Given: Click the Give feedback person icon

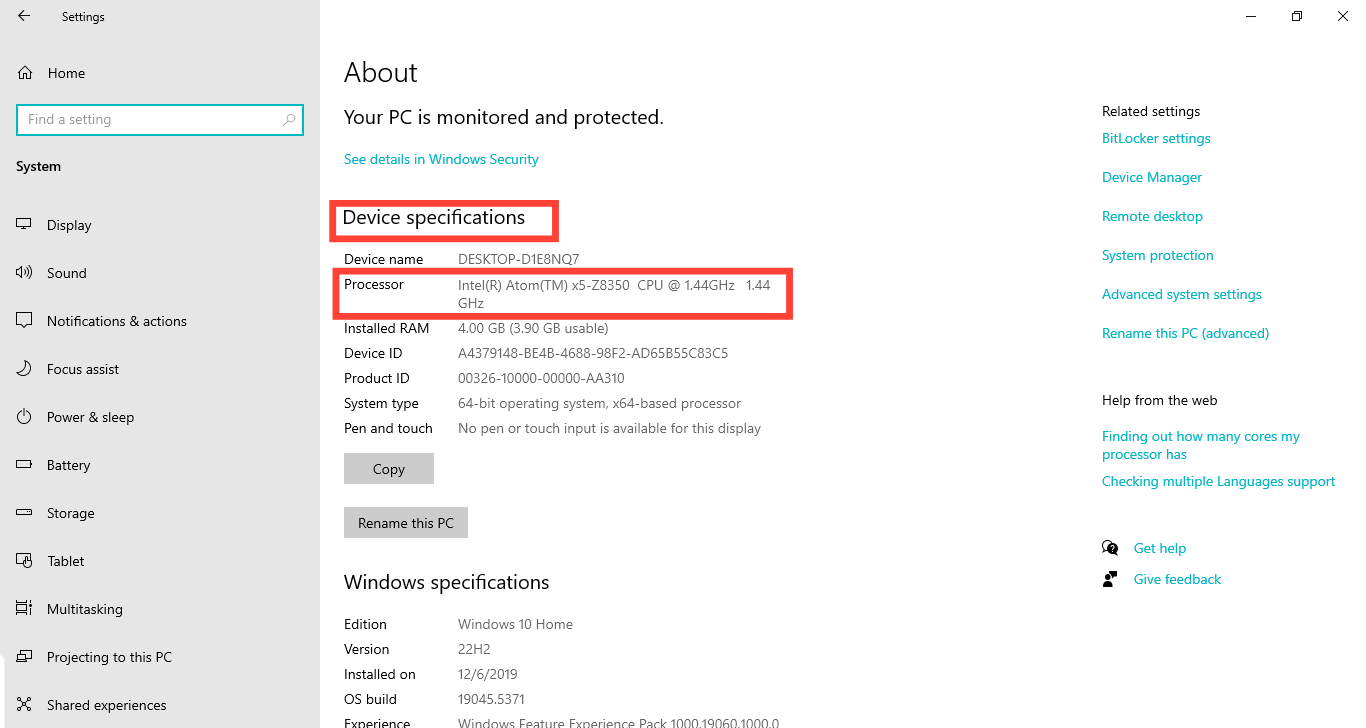Looking at the screenshot, I should tap(1110, 579).
